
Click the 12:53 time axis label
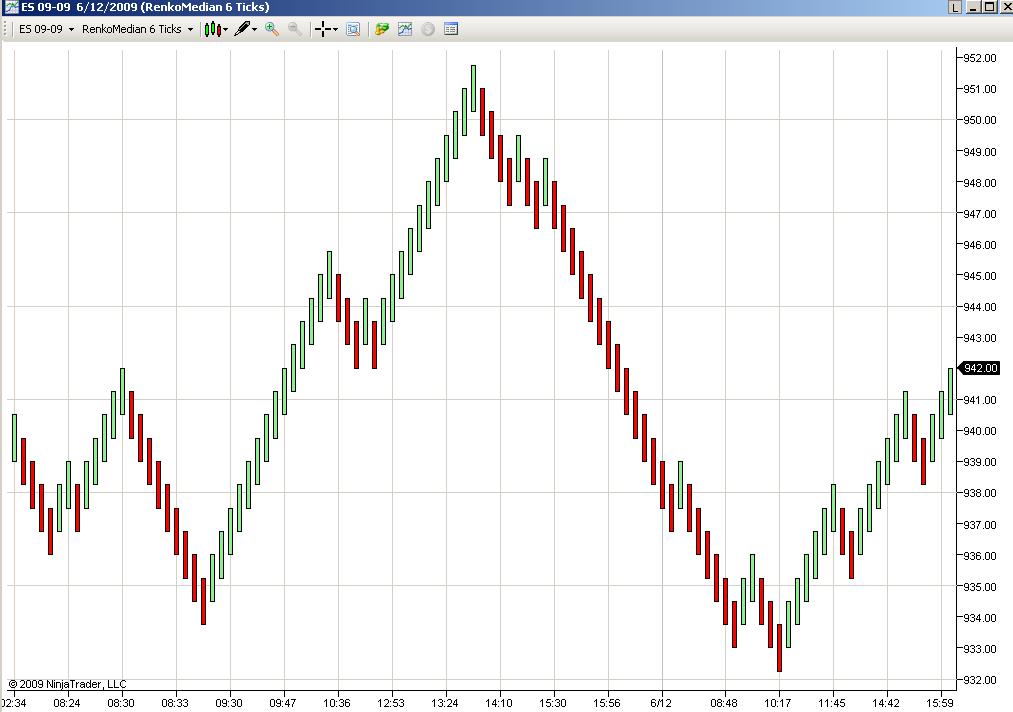click(390, 703)
